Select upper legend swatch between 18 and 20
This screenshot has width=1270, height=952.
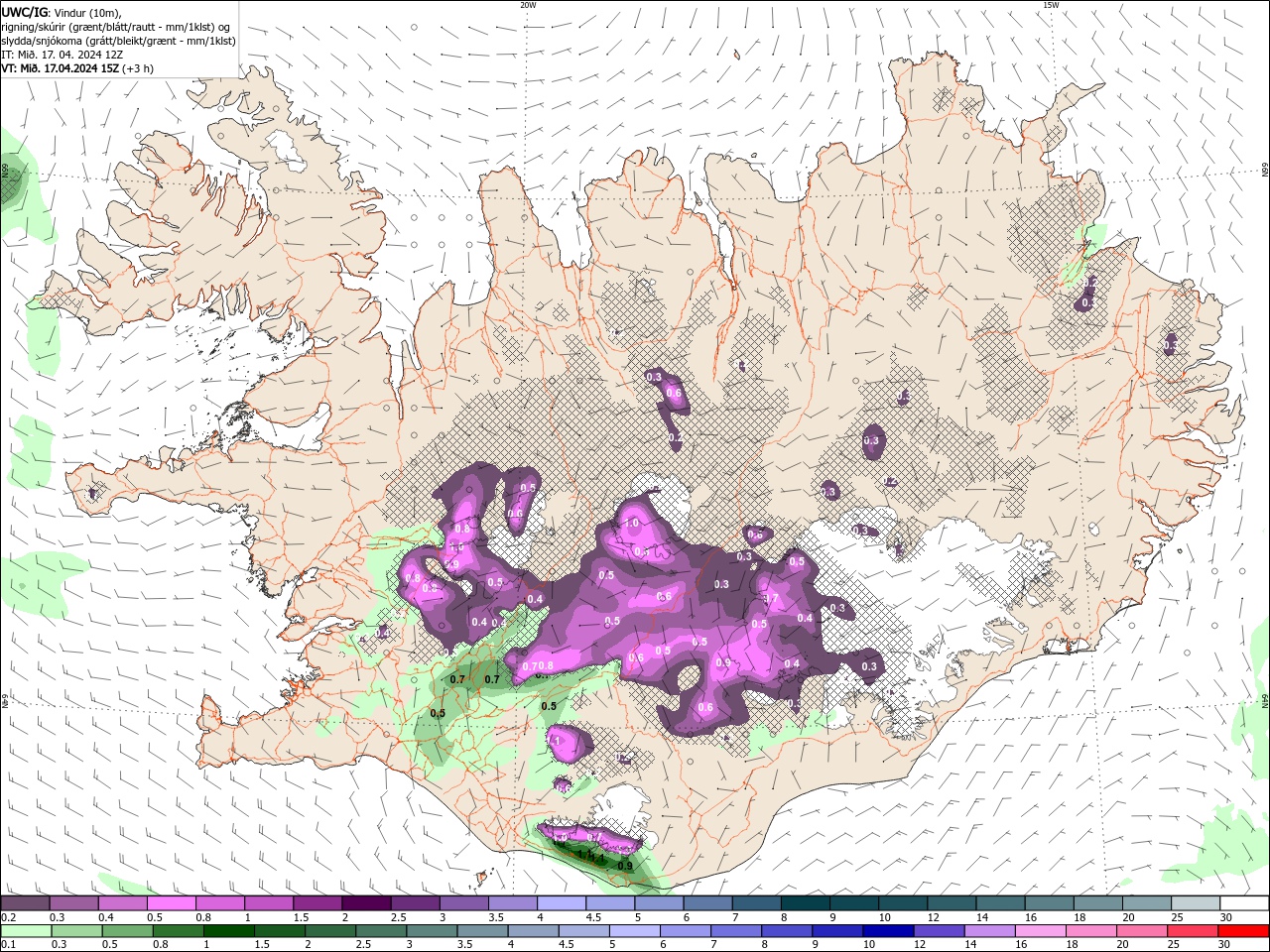tap(1098, 903)
